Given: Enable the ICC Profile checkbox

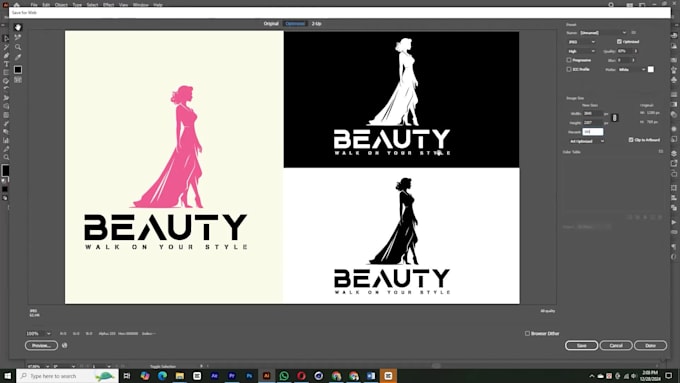Looking at the screenshot, I should pos(569,69).
